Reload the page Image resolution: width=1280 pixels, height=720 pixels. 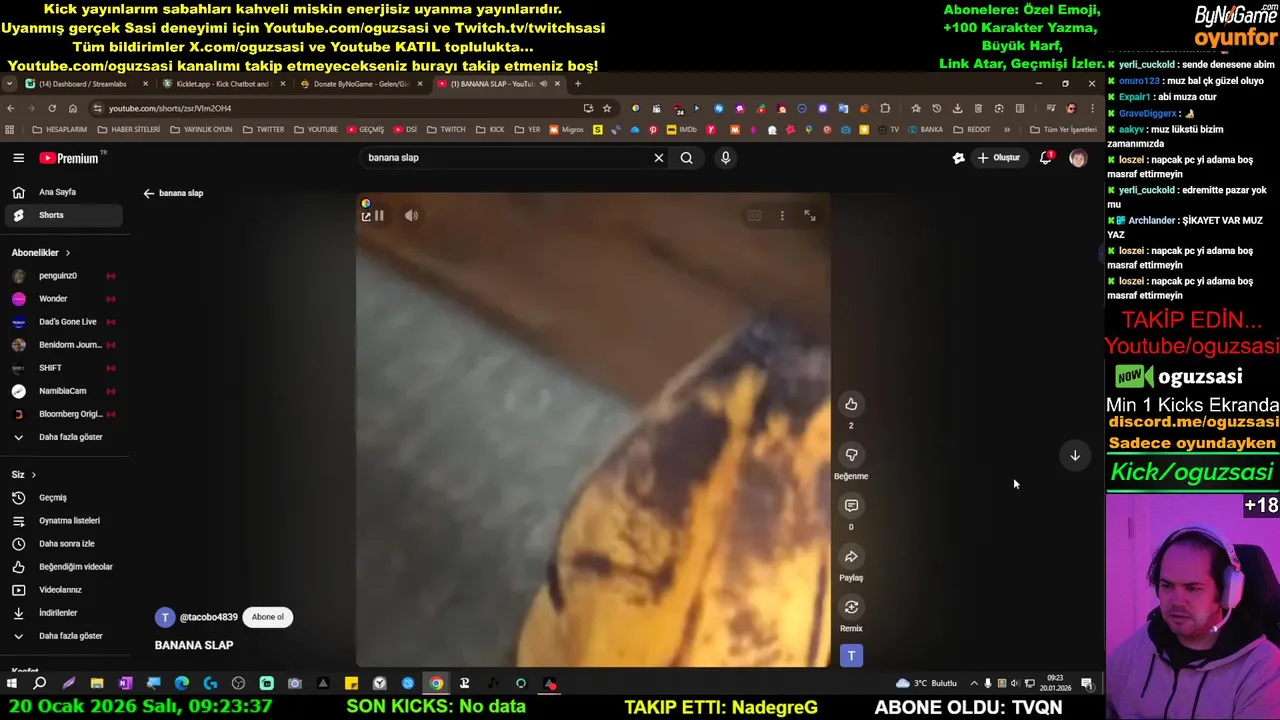(x=52, y=108)
